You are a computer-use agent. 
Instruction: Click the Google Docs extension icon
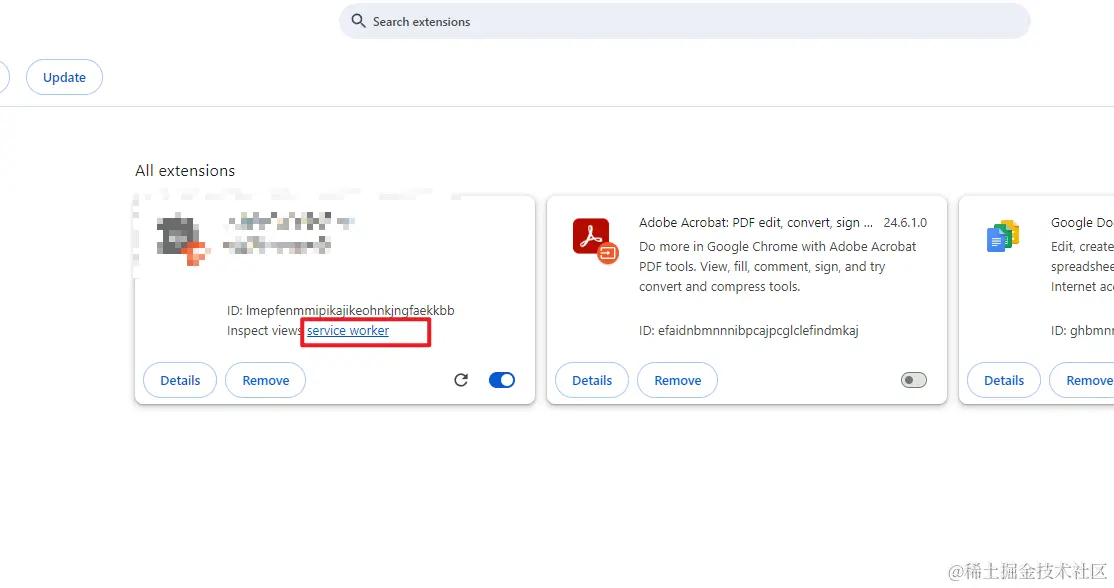coord(1003,236)
